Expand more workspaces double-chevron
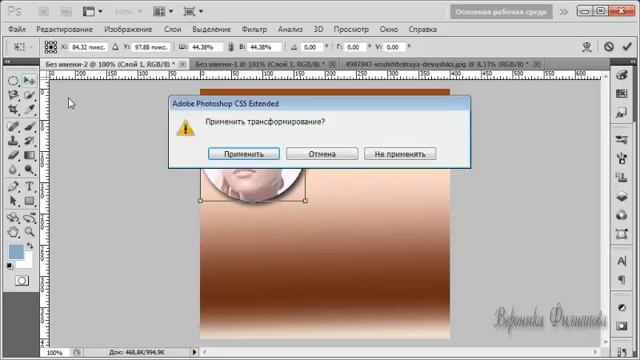Screen dimensions: 640x360 click(564, 12)
